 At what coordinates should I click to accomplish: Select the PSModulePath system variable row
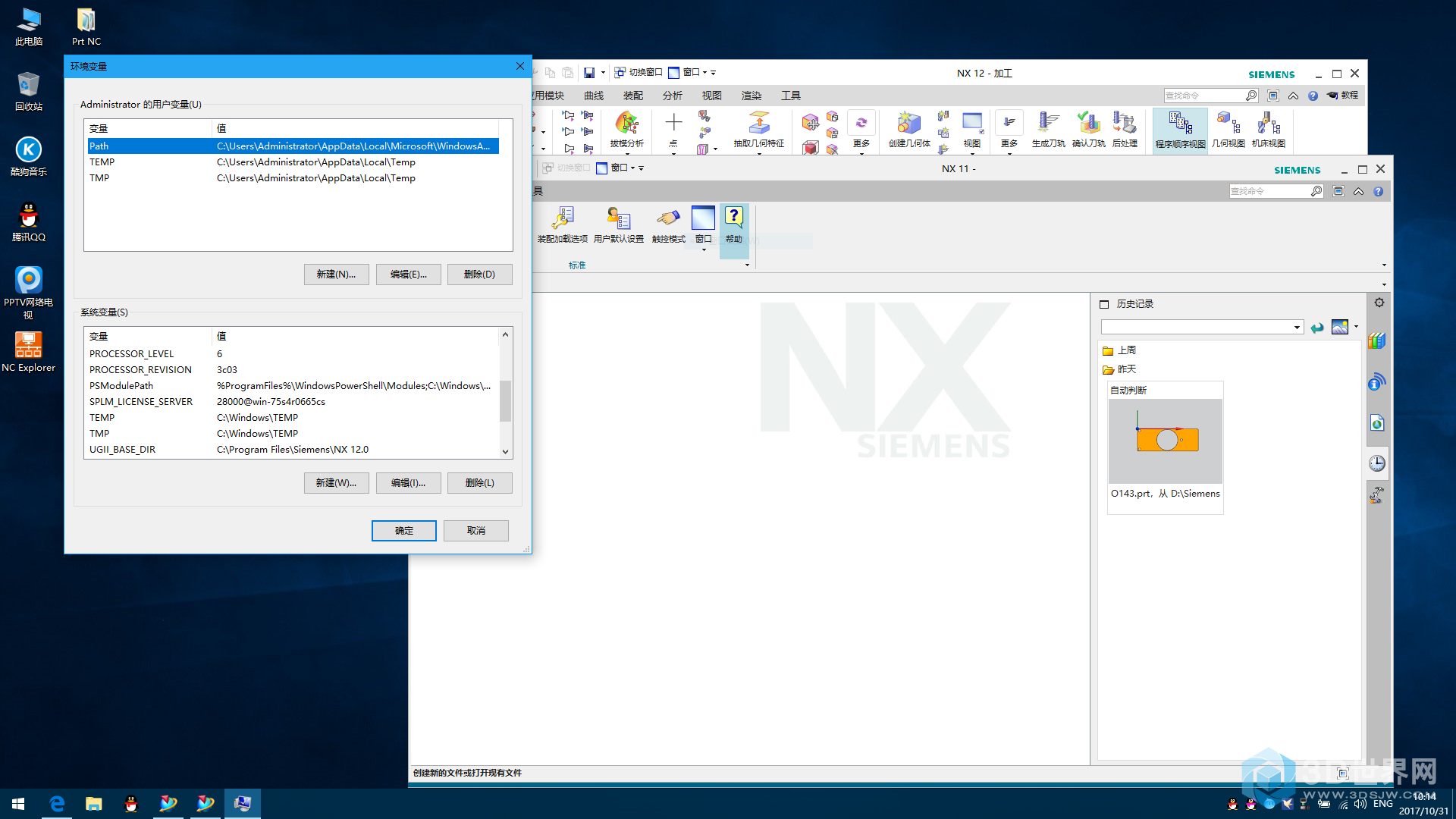tap(293, 386)
